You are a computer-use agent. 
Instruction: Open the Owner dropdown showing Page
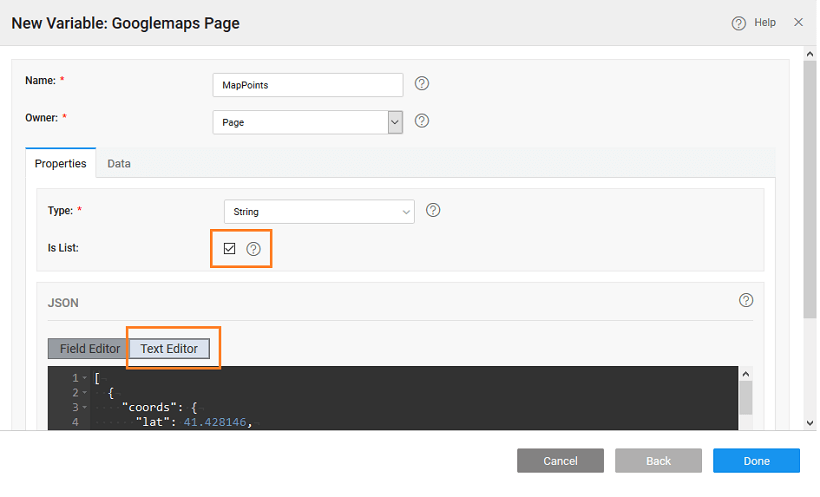(x=307, y=122)
